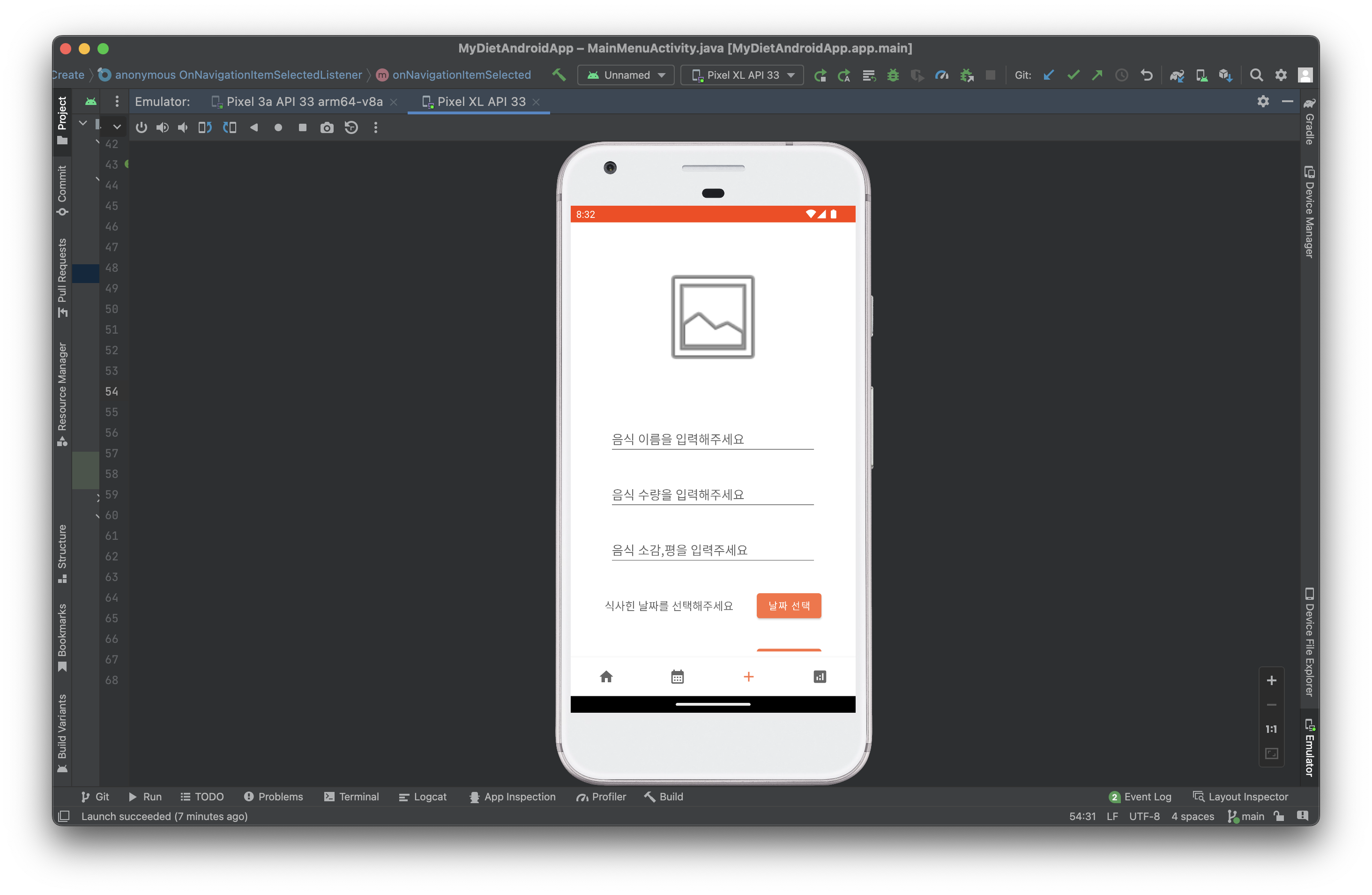Click the 음식 이름을 입력해주세요 input field
The height and width of the screenshot is (895, 1372).
point(713,439)
